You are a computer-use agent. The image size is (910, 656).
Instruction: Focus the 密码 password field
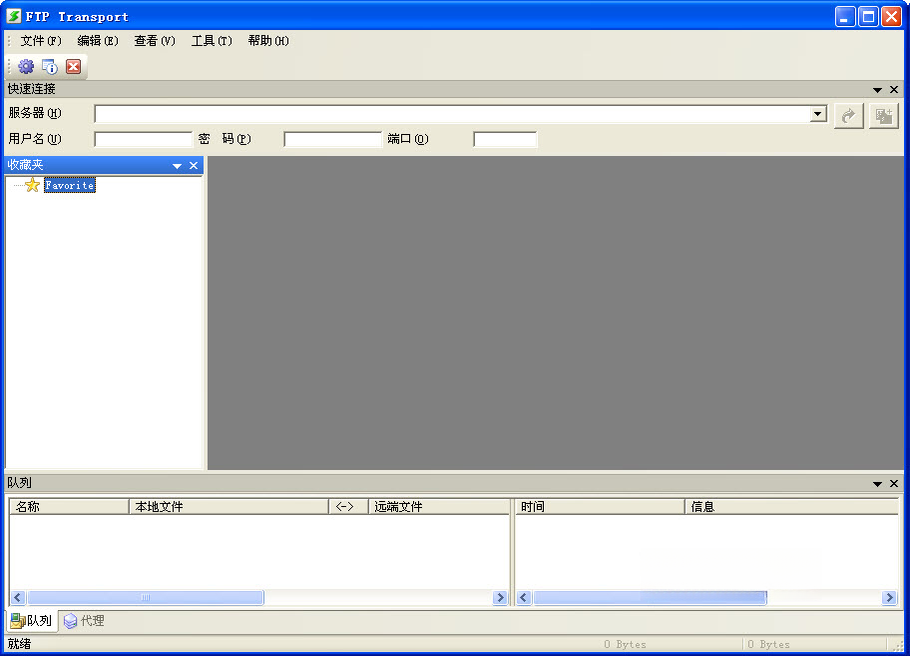coord(333,139)
